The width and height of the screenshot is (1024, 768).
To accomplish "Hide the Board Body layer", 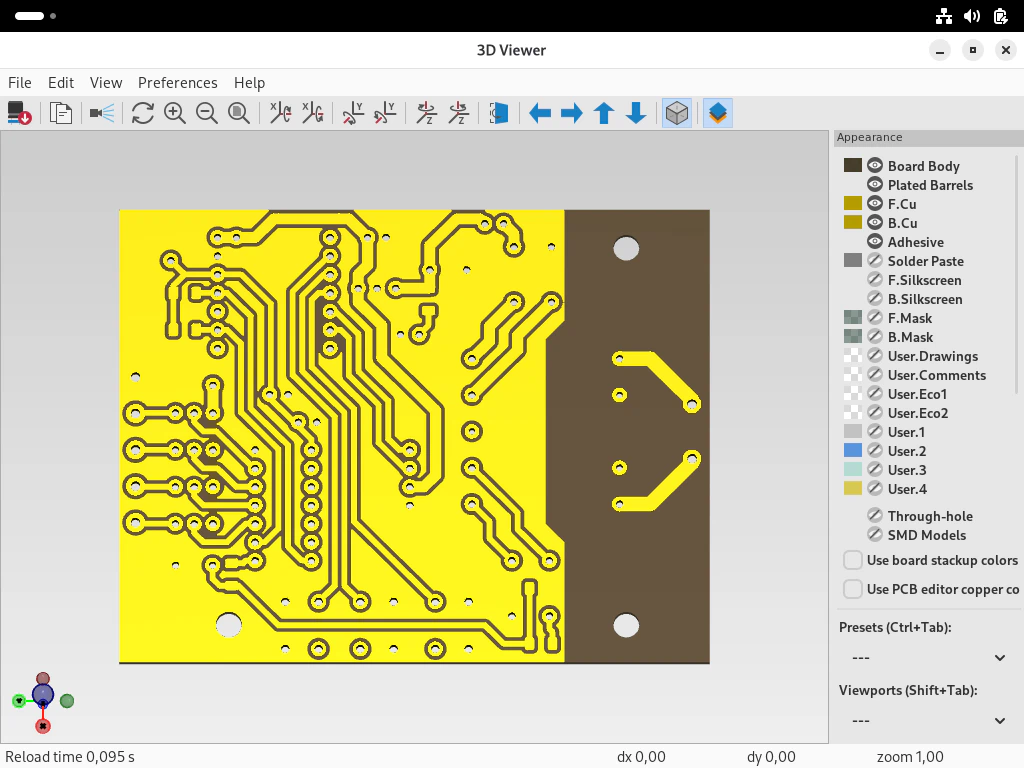I will tap(874, 165).
